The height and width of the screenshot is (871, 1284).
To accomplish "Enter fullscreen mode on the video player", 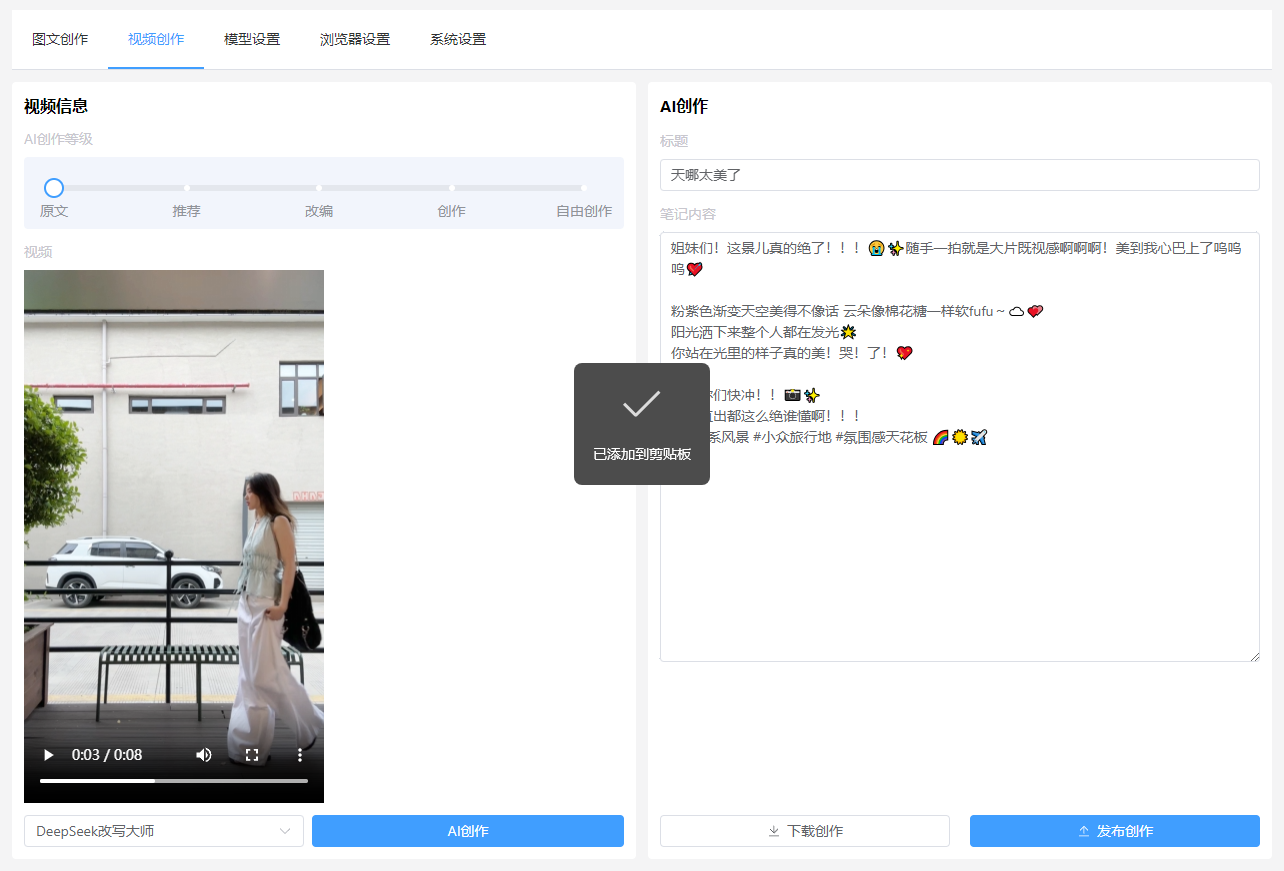I will pyautogui.click(x=252, y=755).
